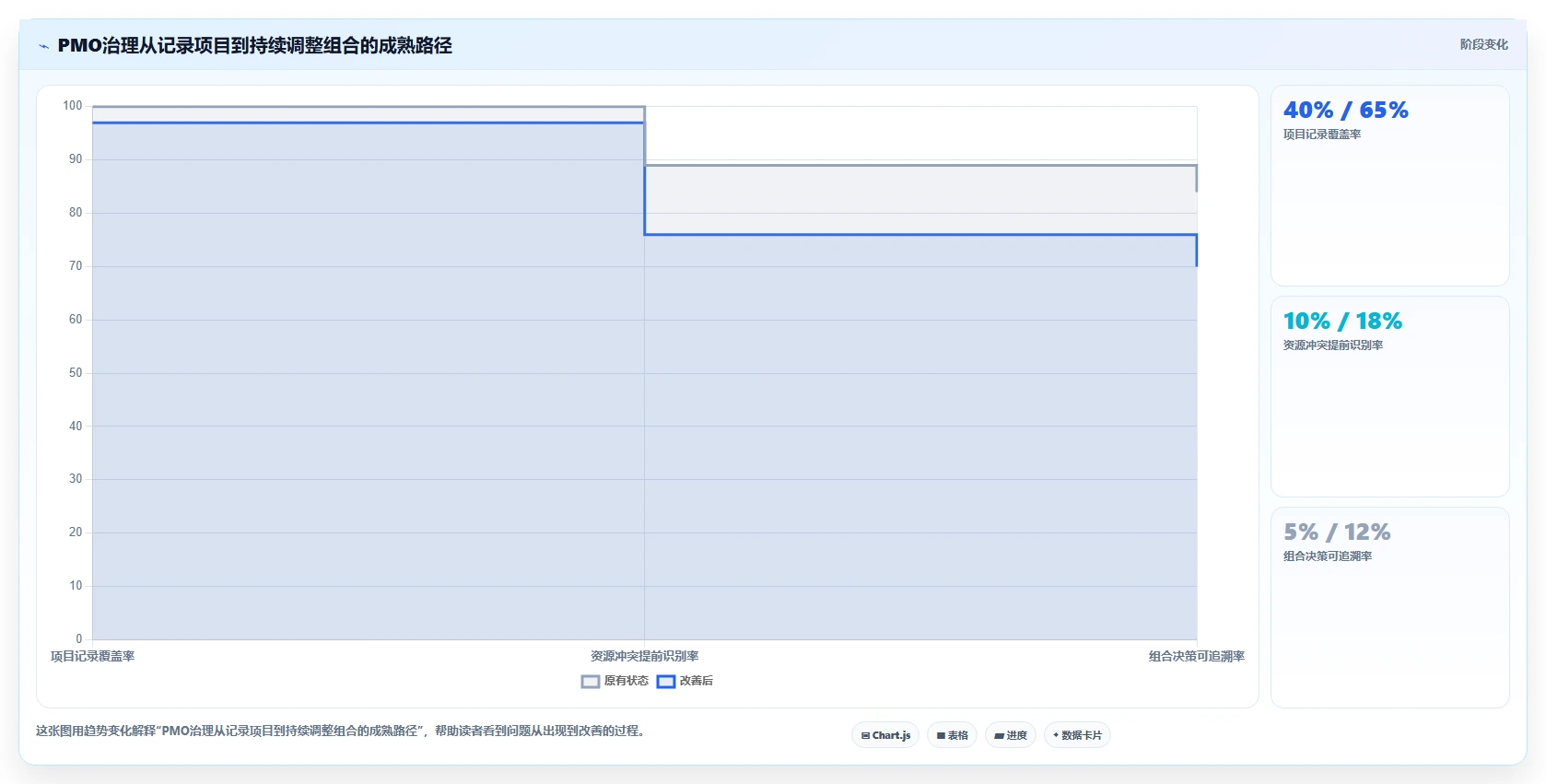Toggle the 改善后 legend swatch
The image size is (1546, 784).
click(x=666, y=682)
